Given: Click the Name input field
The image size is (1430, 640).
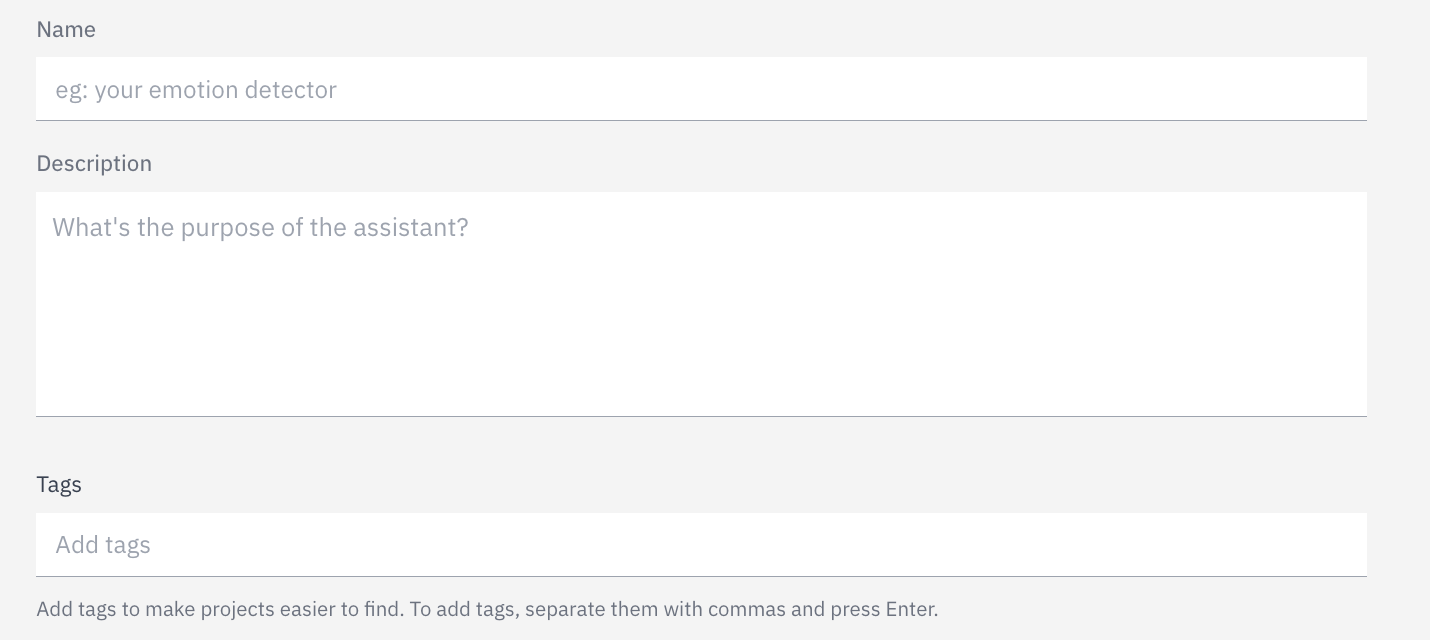Looking at the screenshot, I should pos(700,89).
